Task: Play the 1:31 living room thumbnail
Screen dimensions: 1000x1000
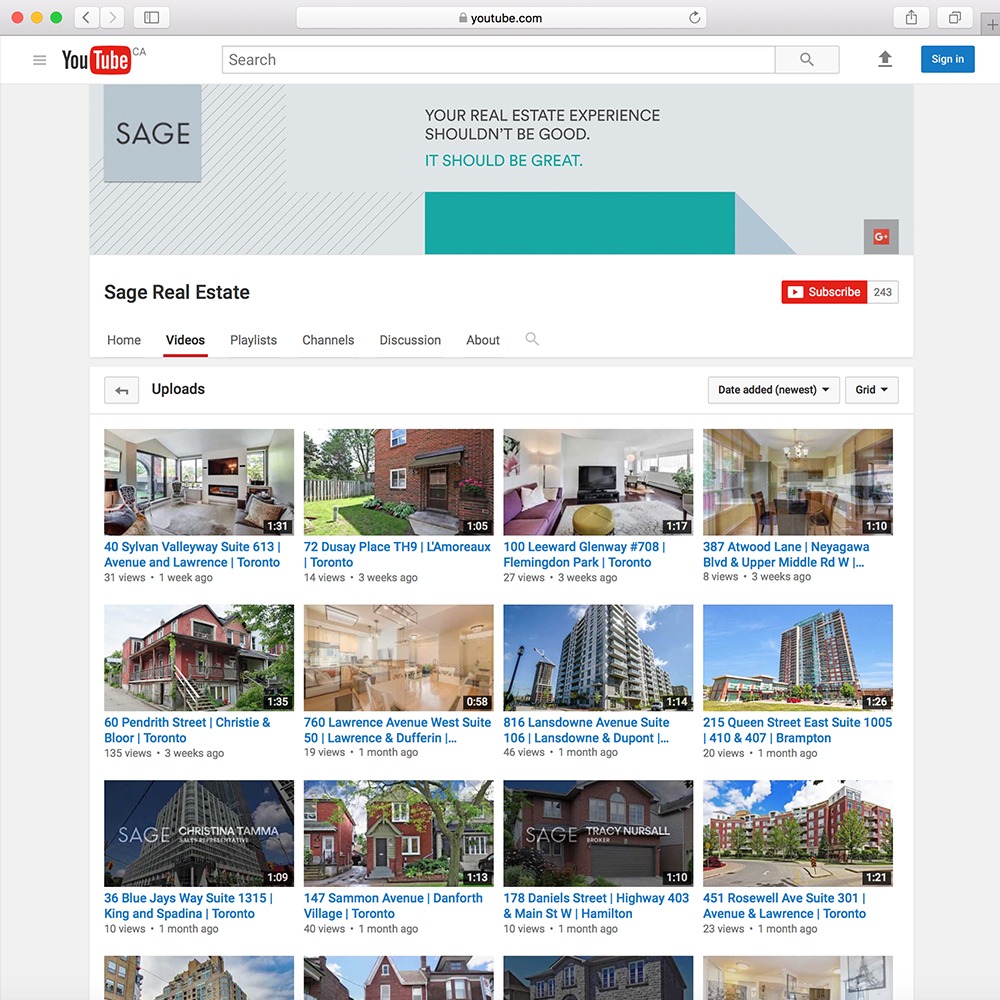Action: pos(199,482)
